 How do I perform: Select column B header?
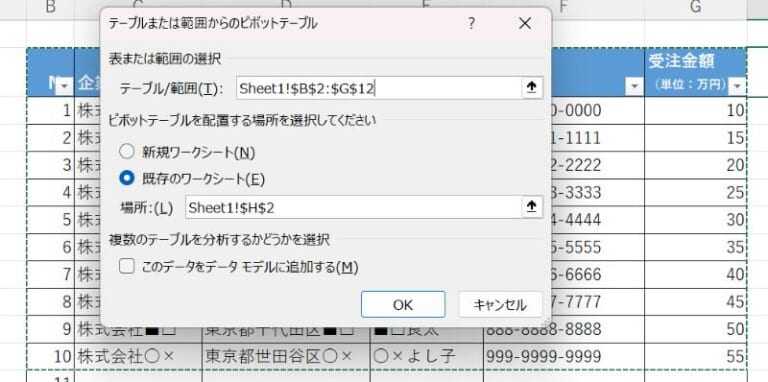click(50, 7)
